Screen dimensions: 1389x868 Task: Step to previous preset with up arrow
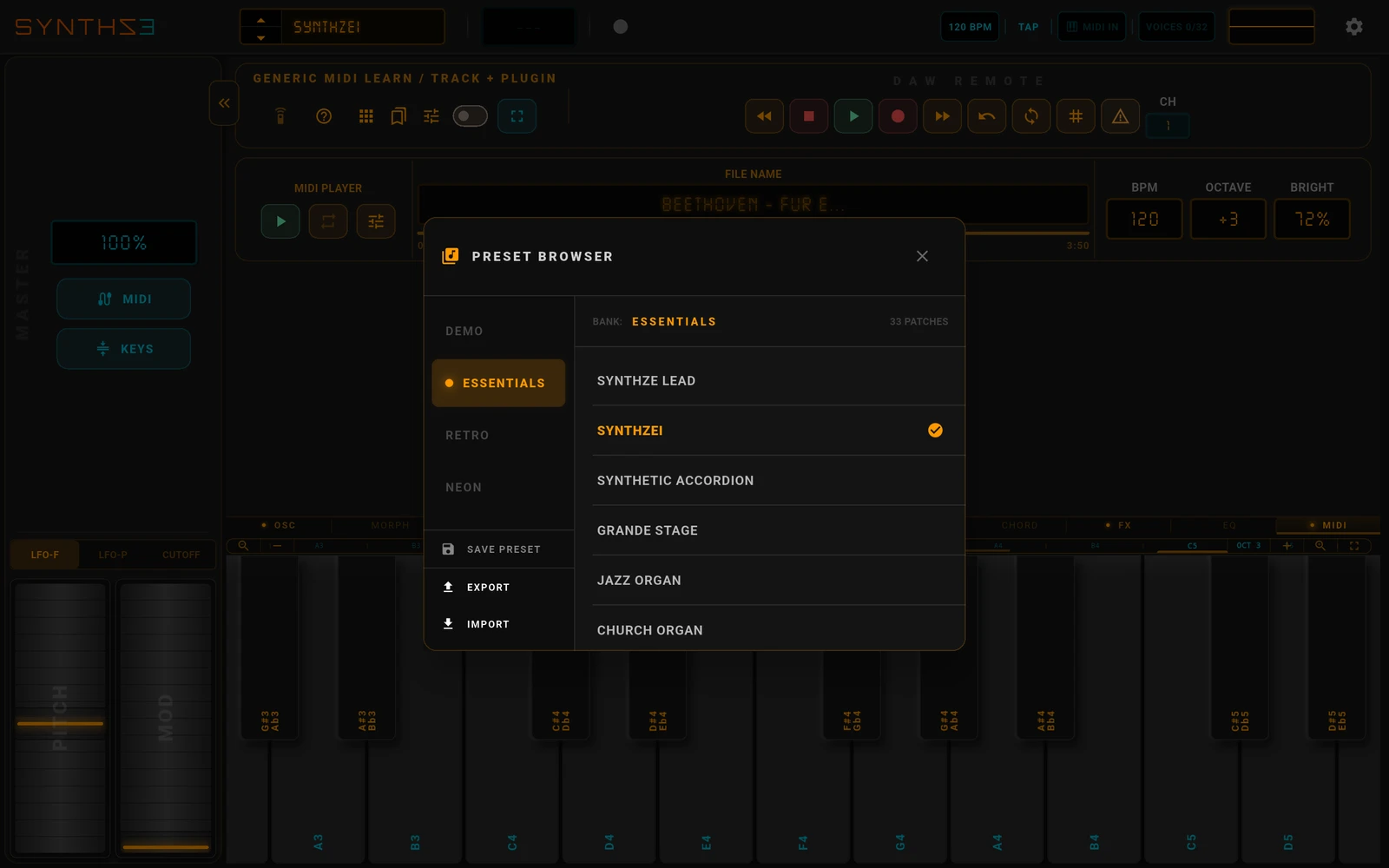point(260,19)
